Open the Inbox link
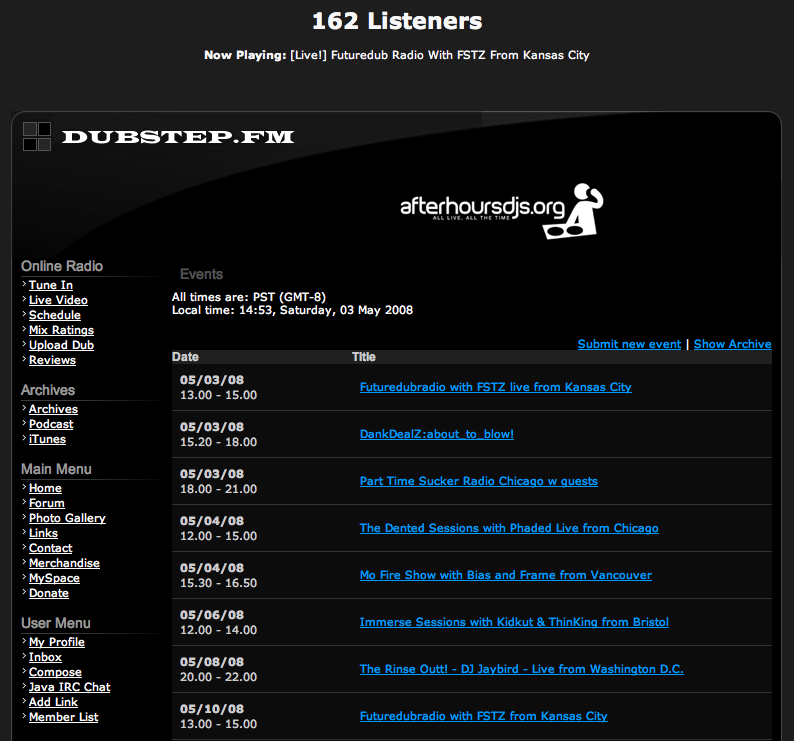 45,657
